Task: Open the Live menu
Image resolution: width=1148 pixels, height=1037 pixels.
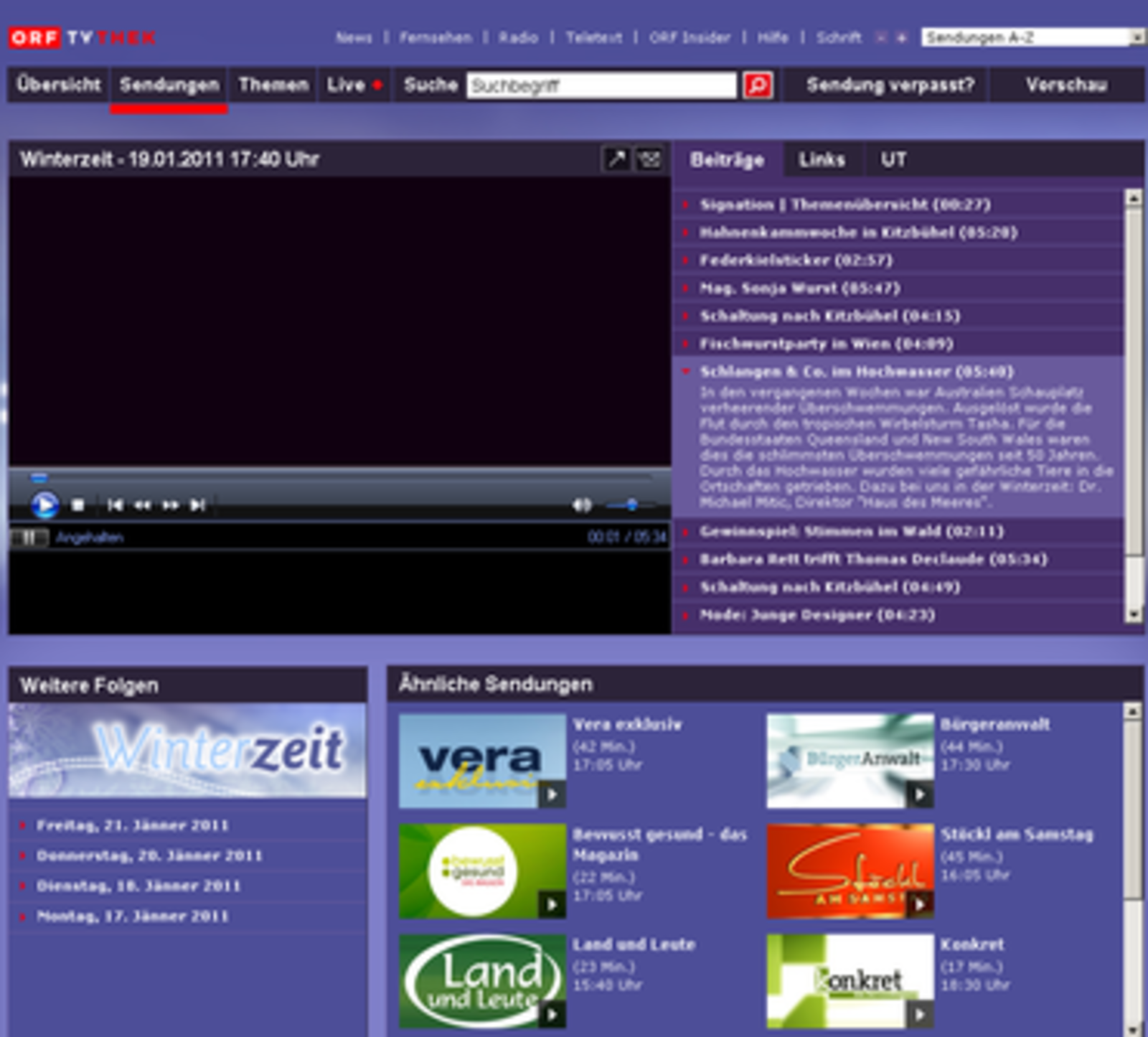Action: 354,85
